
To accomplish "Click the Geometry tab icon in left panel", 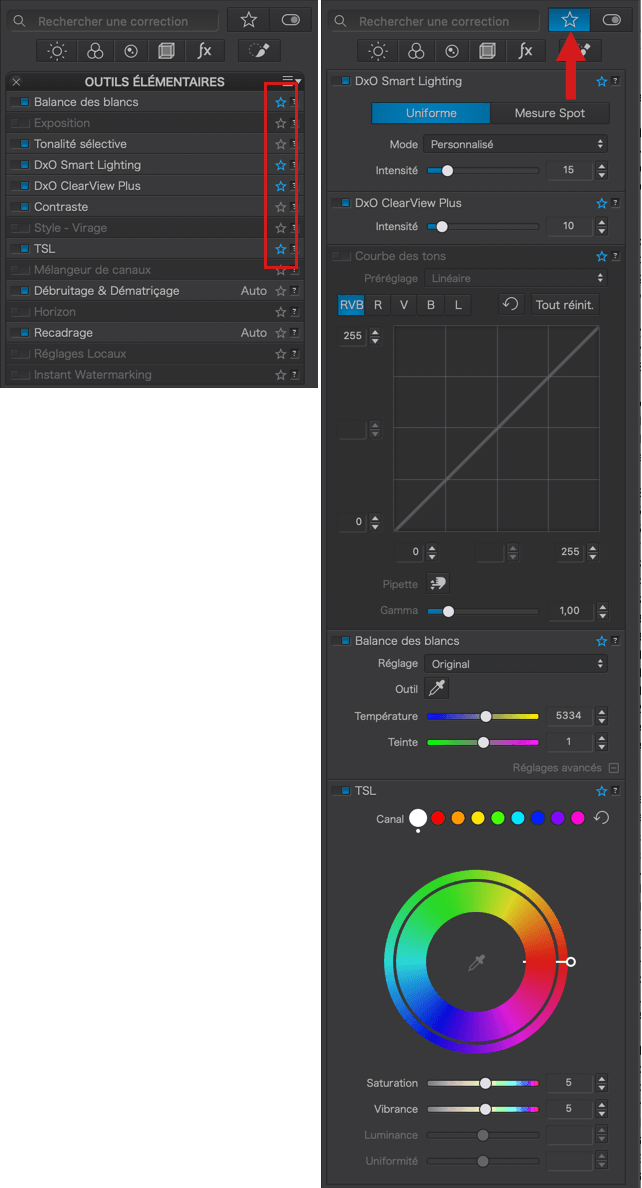I will pos(168,52).
